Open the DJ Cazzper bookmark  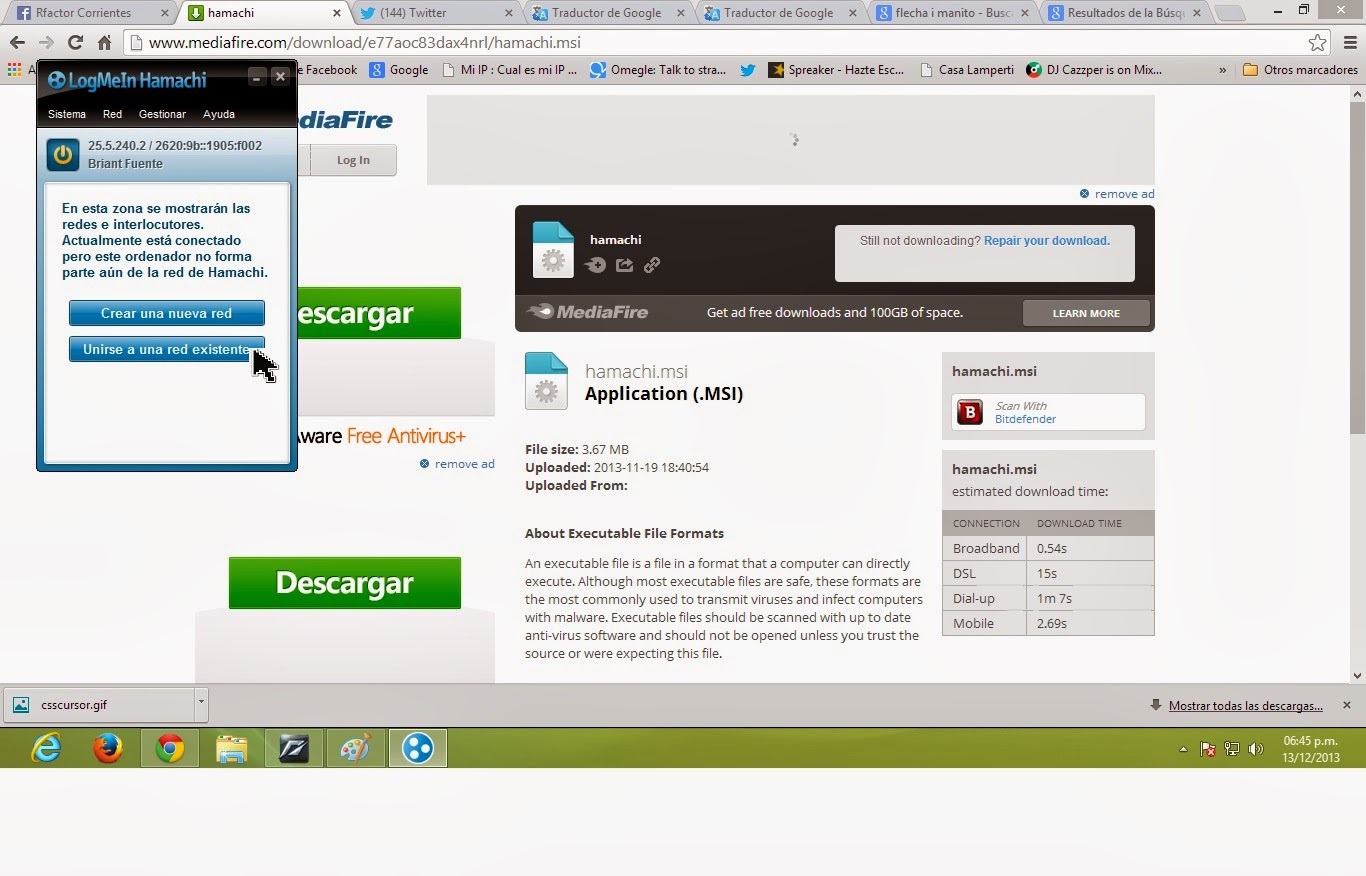pos(1095,70)
